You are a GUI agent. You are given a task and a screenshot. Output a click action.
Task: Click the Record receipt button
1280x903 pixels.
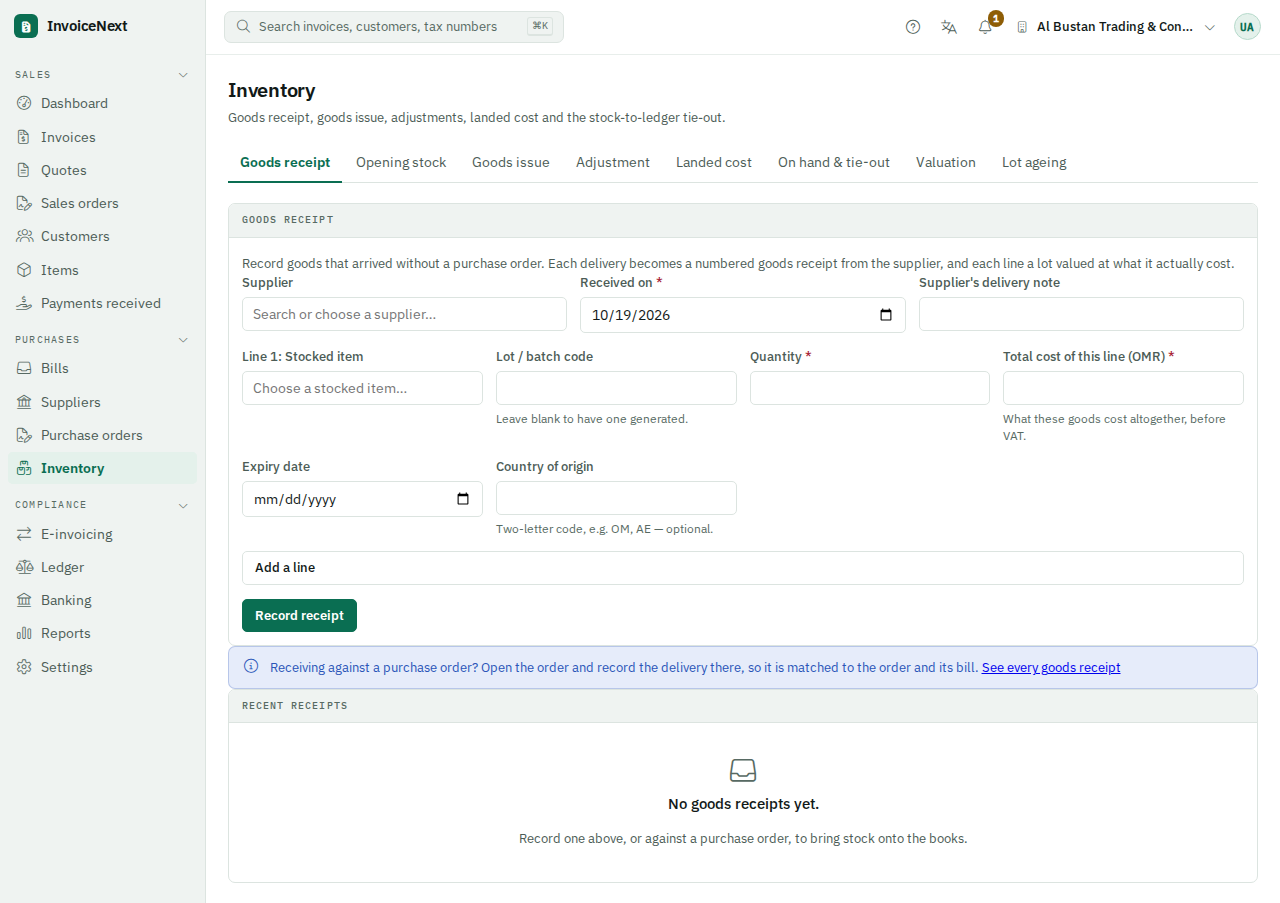[x=299, y=616]
